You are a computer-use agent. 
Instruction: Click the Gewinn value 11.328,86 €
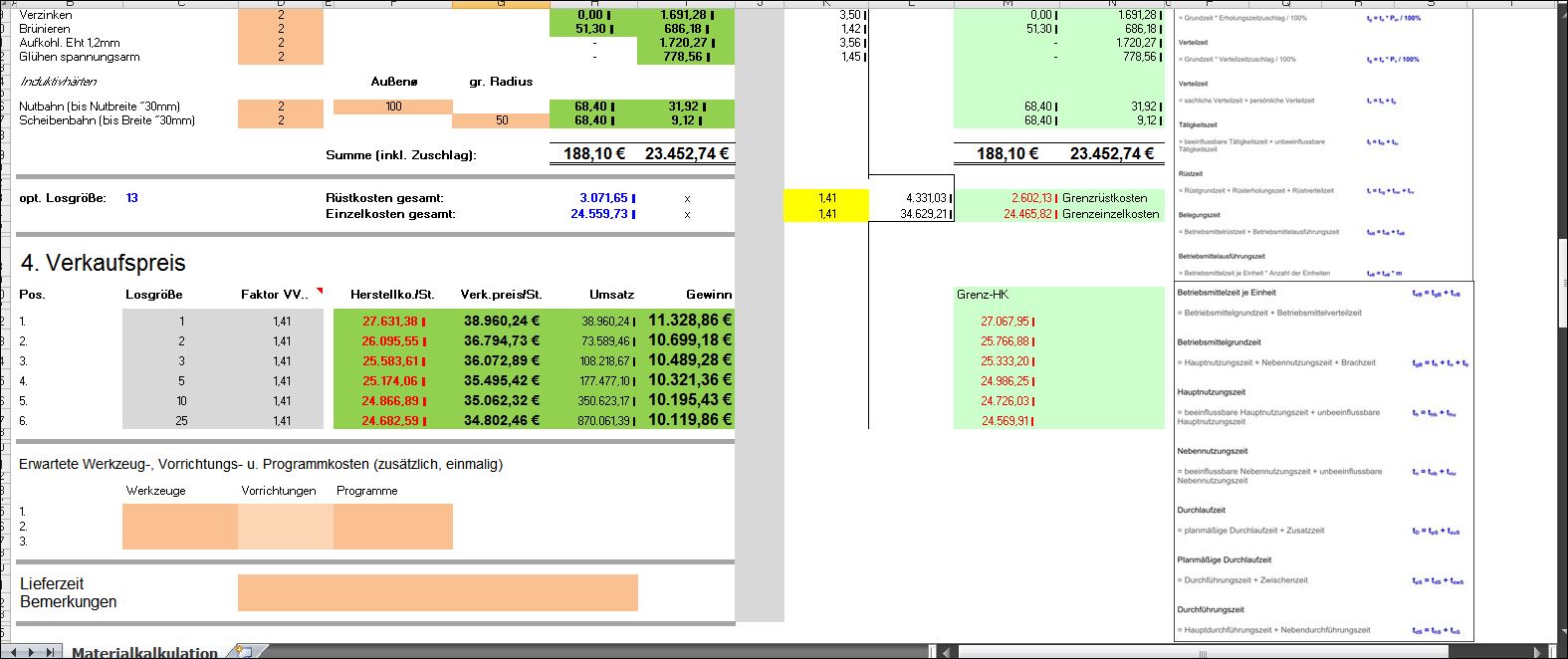click(x=689, y=321)
